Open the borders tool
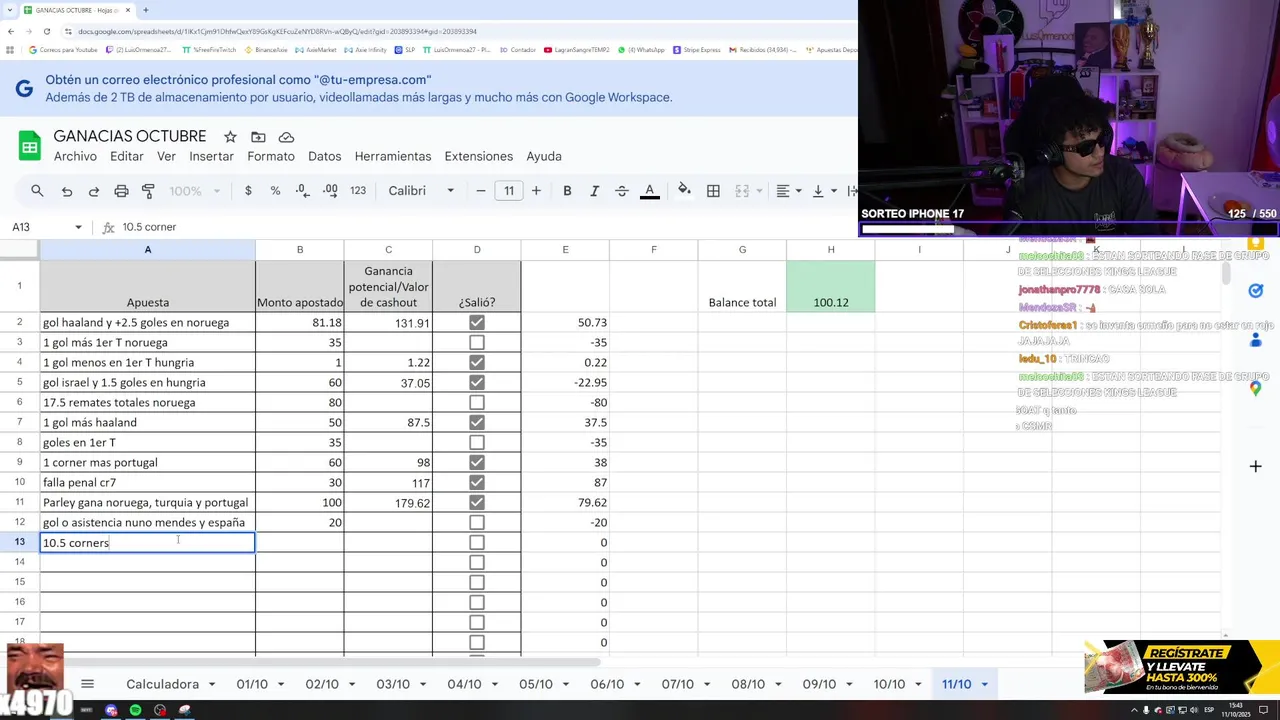The image size is (1280, 720). pos(713,191)
